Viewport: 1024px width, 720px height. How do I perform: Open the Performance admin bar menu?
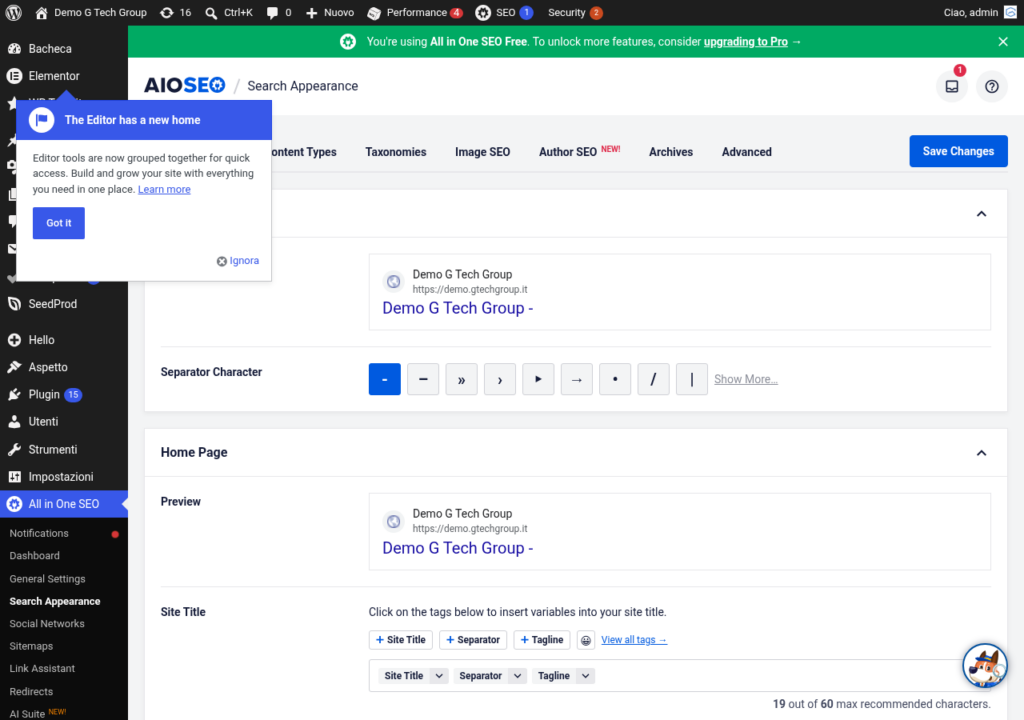415,12
